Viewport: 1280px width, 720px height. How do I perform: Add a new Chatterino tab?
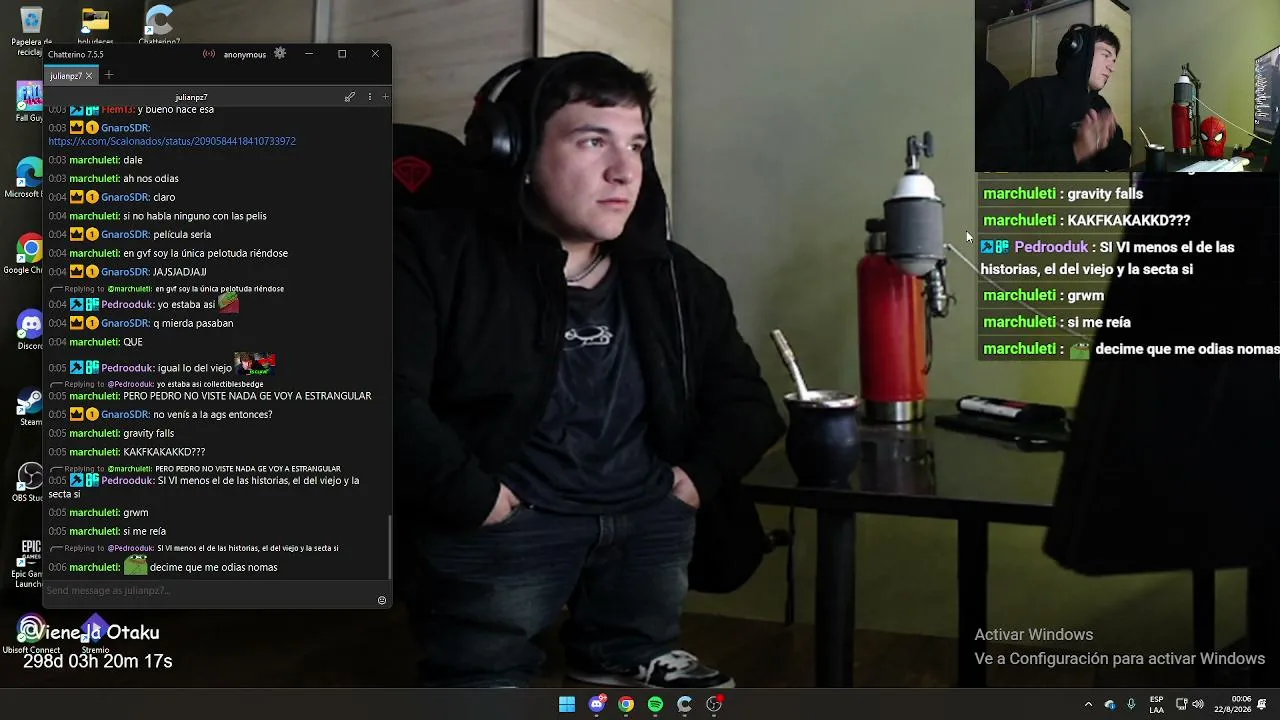(x=109, y=75)
